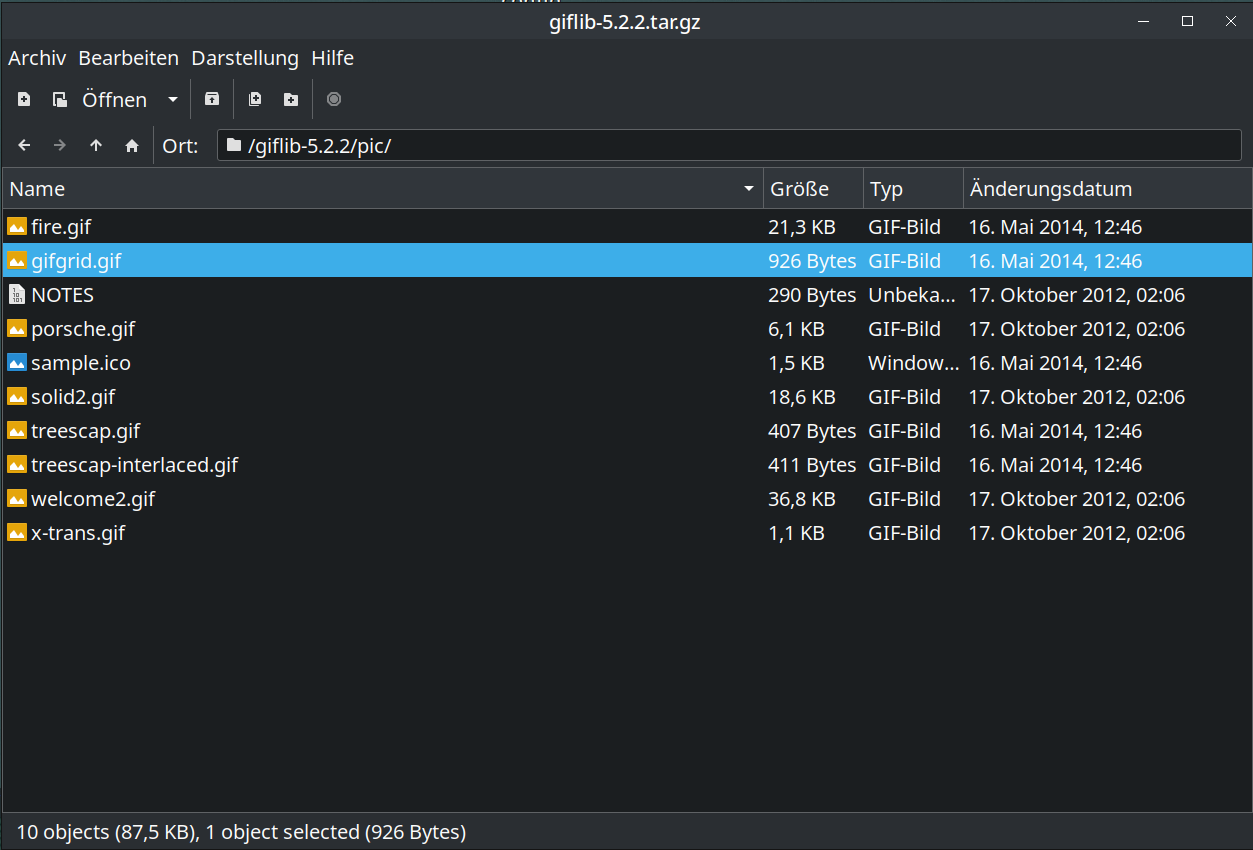Click the Öffnen button in the toolbar

coord(102,99)
